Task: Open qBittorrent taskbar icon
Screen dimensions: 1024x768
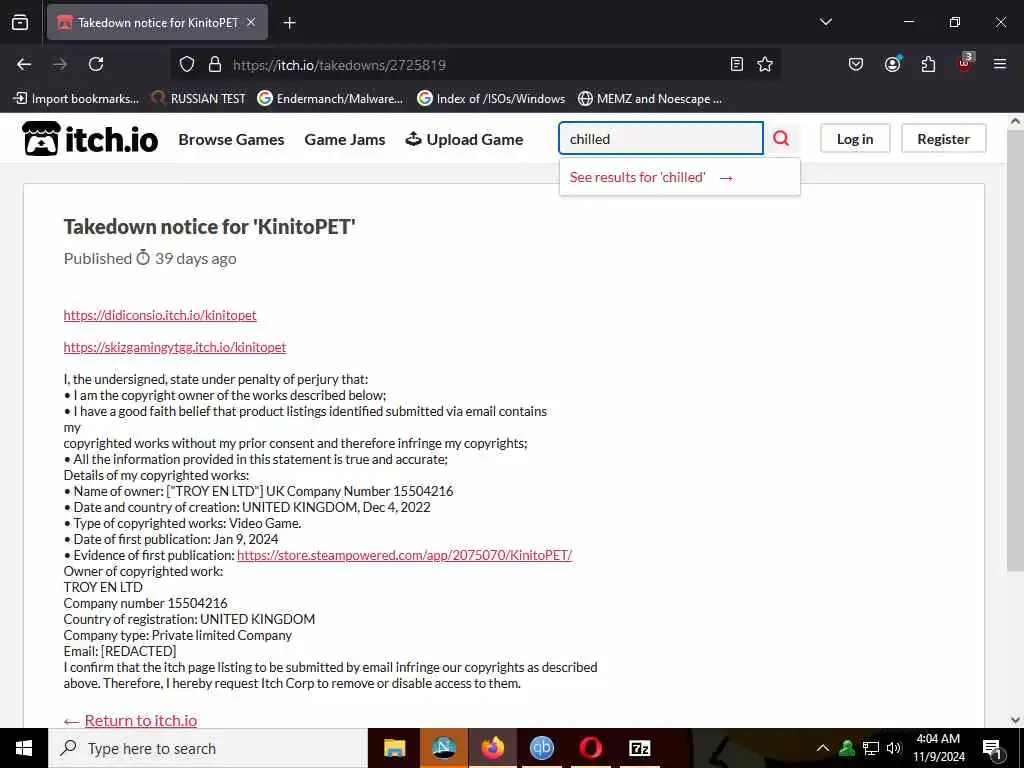Action: point(541,748)
